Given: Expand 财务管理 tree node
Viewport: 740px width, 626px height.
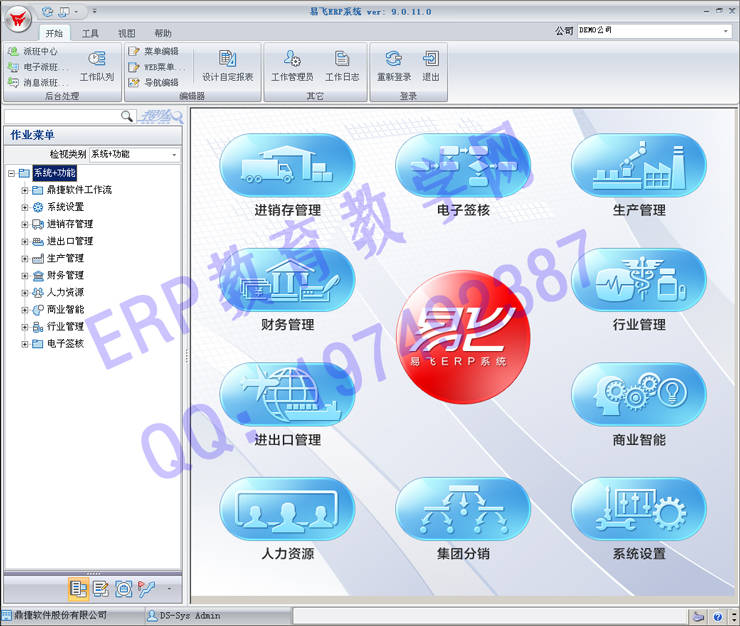Looking at the screenshot, I should (x=25, y=276).
